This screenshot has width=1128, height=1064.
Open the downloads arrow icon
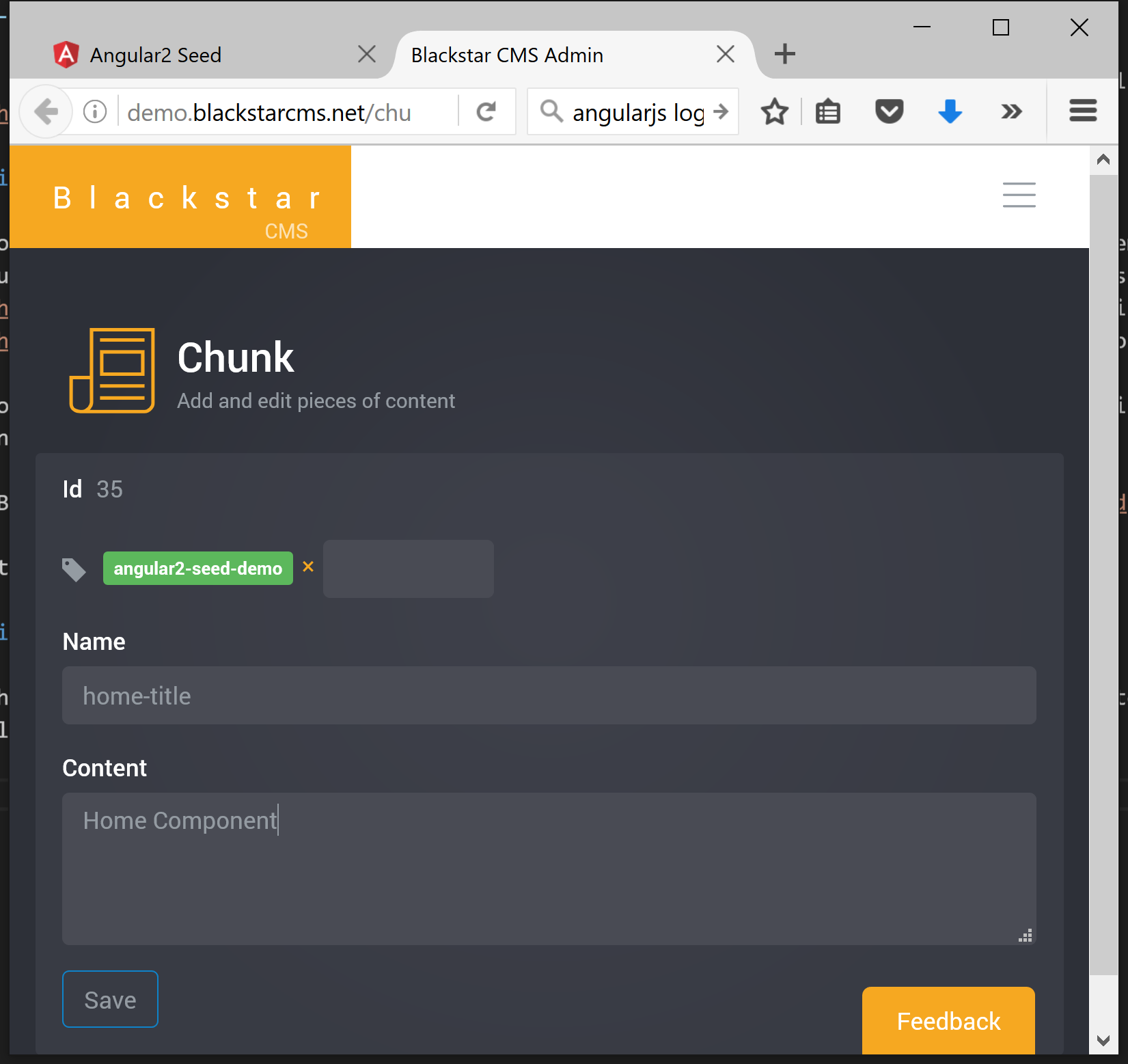pos(950,111)
